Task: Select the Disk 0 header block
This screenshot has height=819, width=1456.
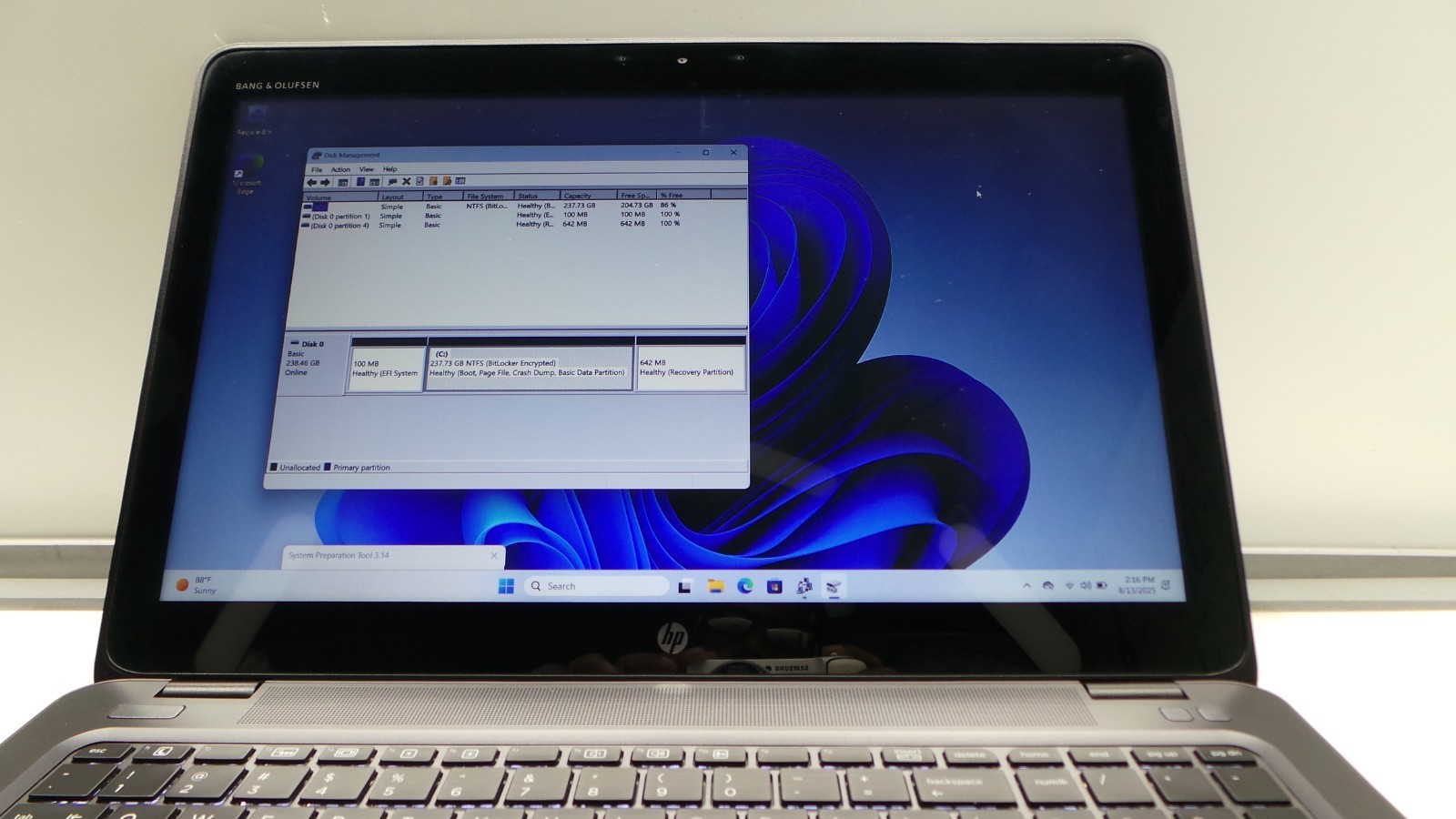Action: coord(314,363)
